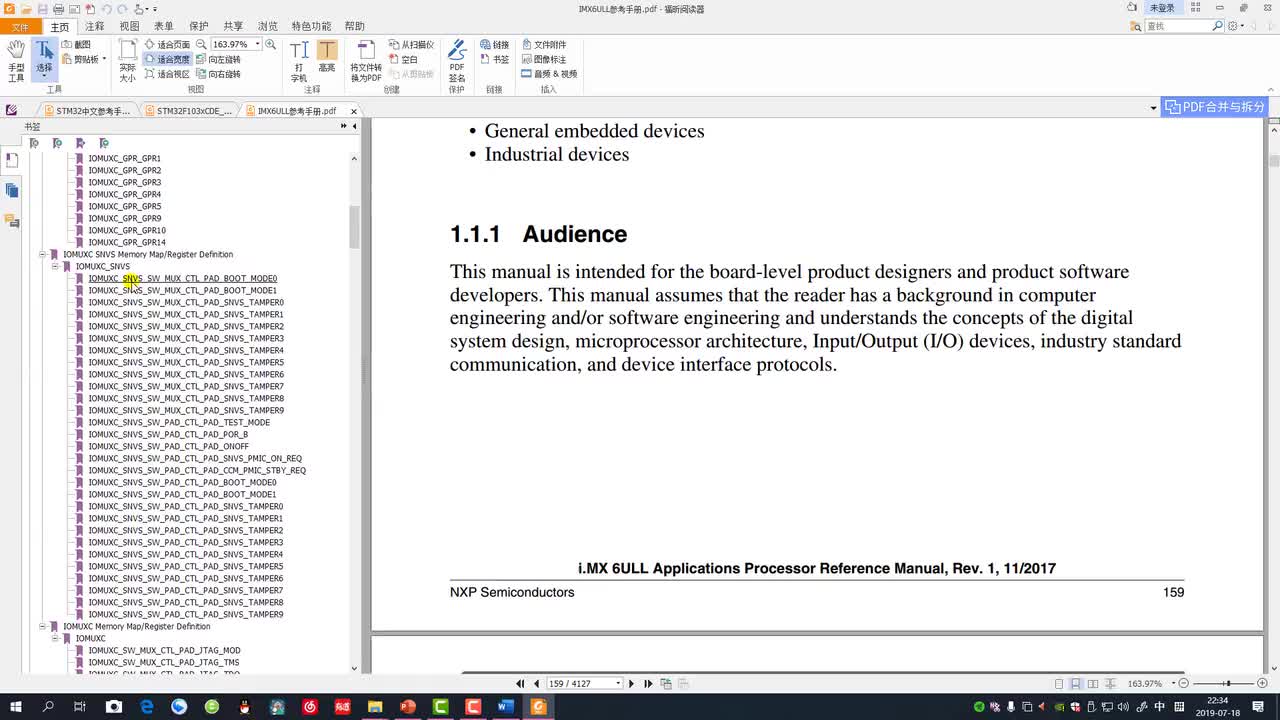Screen dimensions: 1280x720
Task: Open the 文件 (File) menu
Action: 20,27
